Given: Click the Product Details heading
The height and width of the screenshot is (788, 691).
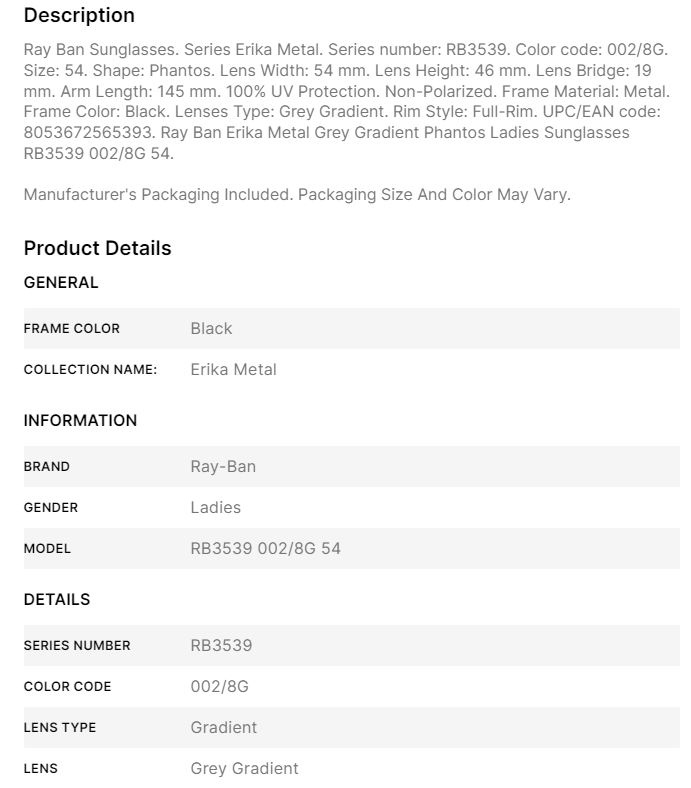Looking at the screenshot, I should pyautogui.click(x=97, y=248).
